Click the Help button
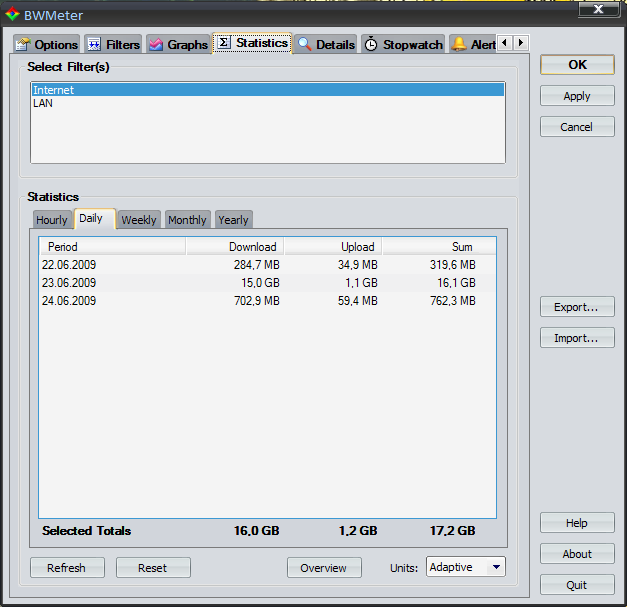Screen dimensions: 627x607 click(x=577, y=523)
